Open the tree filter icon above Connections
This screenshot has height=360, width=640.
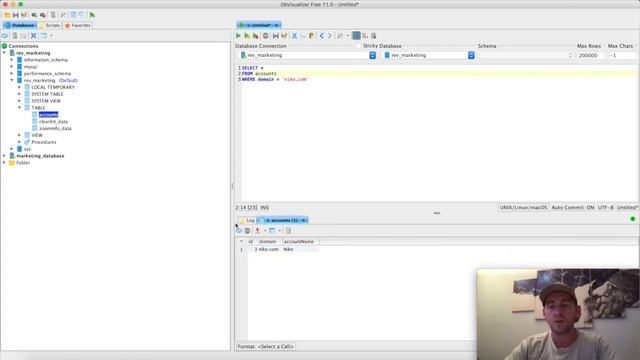[x=44, y=36]
